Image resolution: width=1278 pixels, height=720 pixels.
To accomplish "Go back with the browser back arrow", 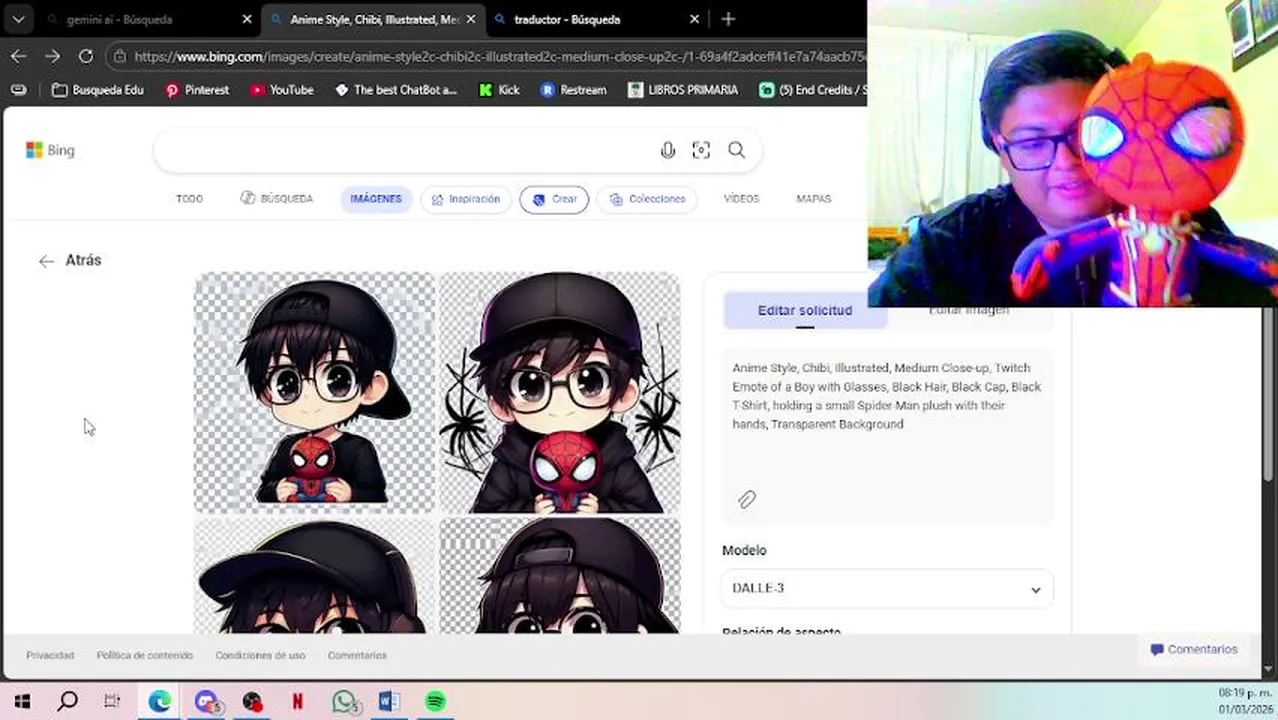I will point(18,56).
